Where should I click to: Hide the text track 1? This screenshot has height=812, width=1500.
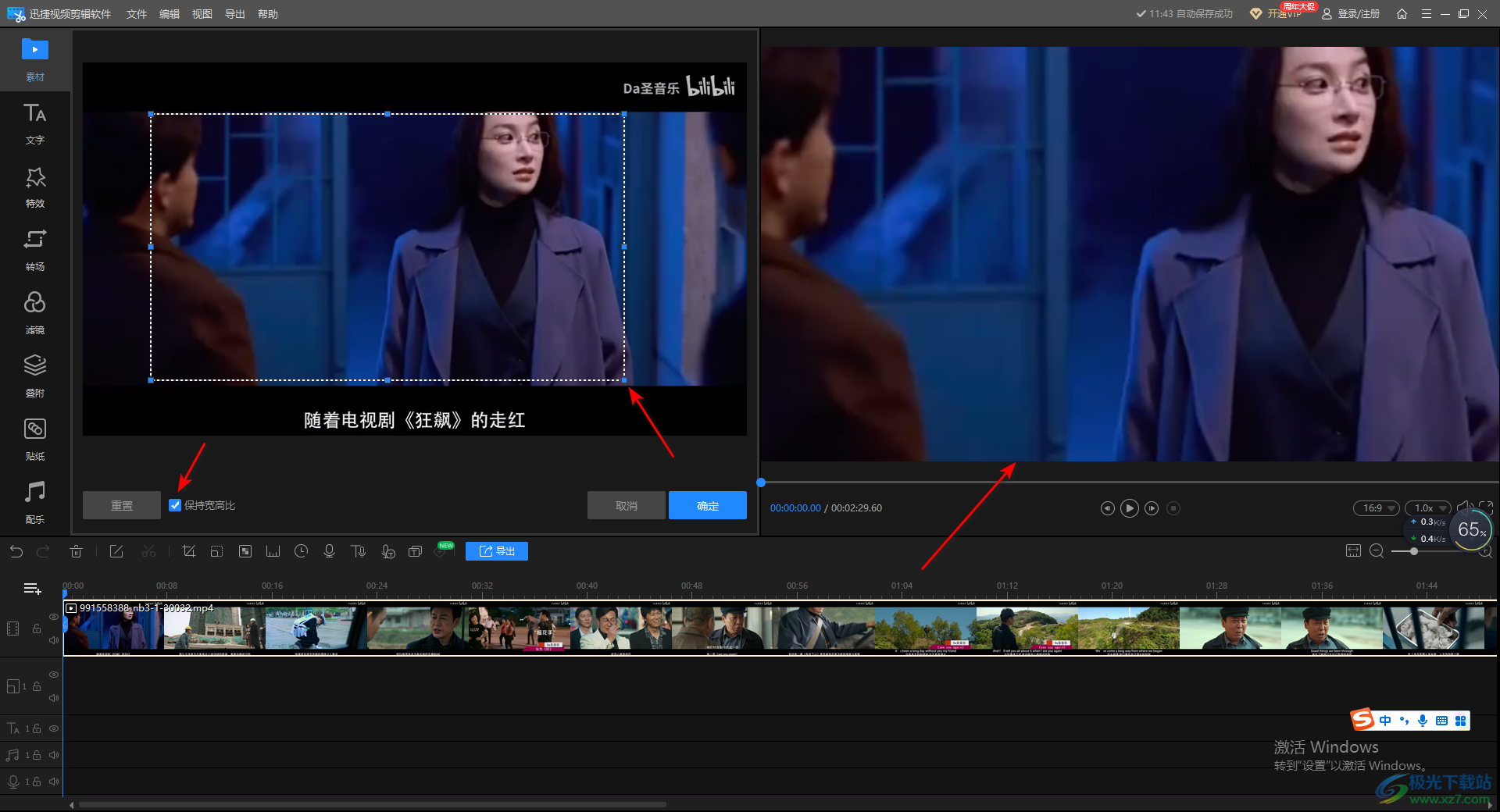pos(54,728)
